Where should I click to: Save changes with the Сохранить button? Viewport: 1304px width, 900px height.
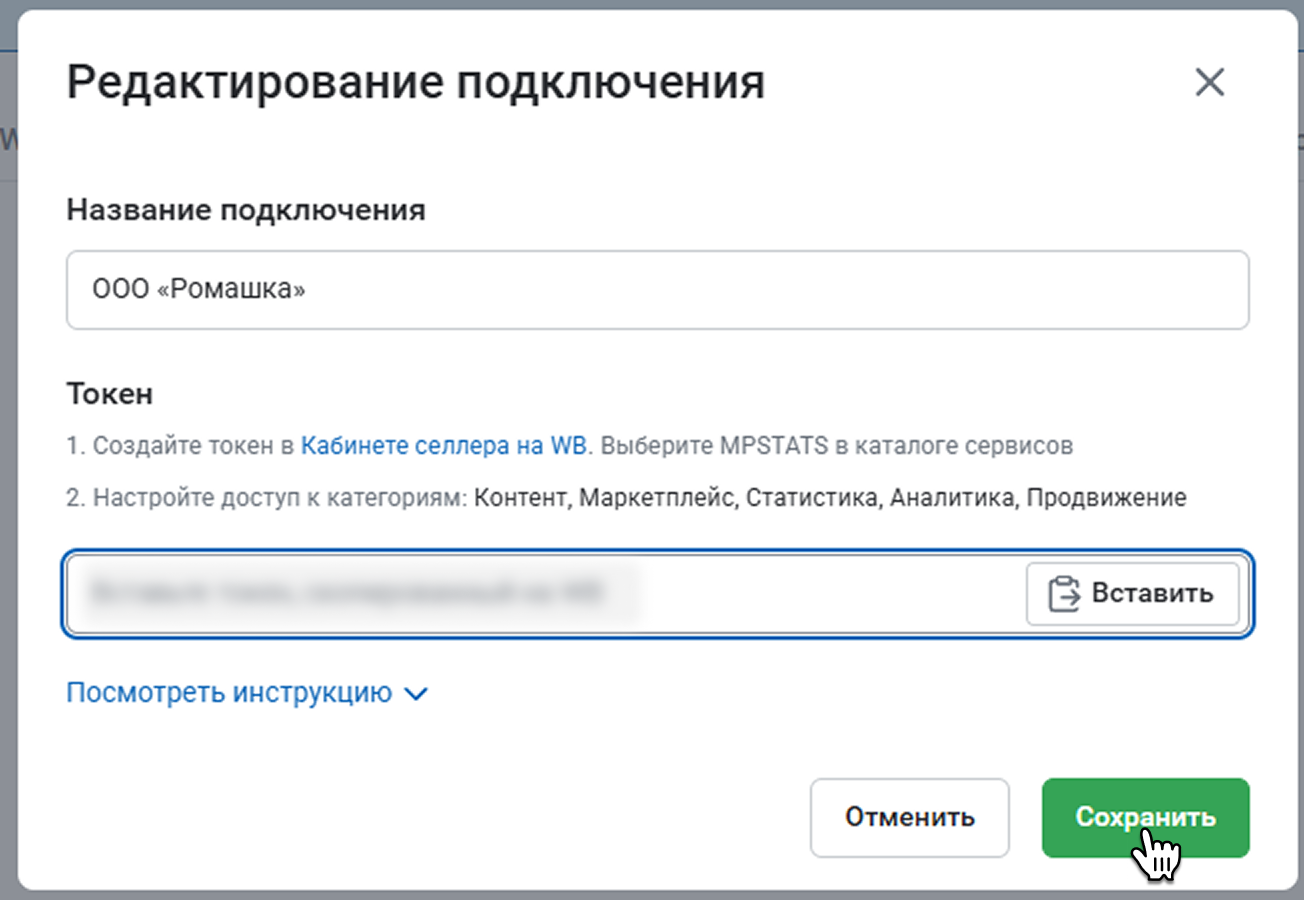point(1145,818)
